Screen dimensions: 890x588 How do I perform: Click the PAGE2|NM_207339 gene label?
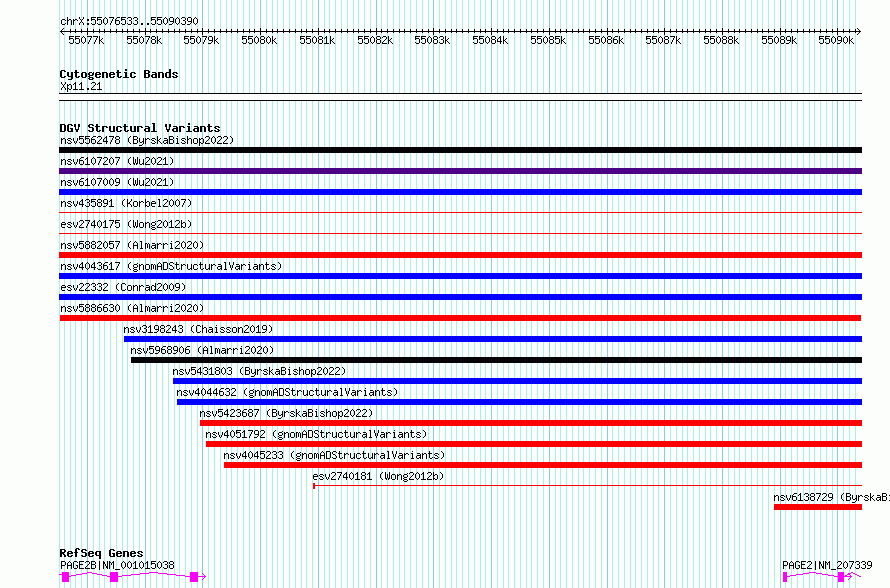(827, 565)
